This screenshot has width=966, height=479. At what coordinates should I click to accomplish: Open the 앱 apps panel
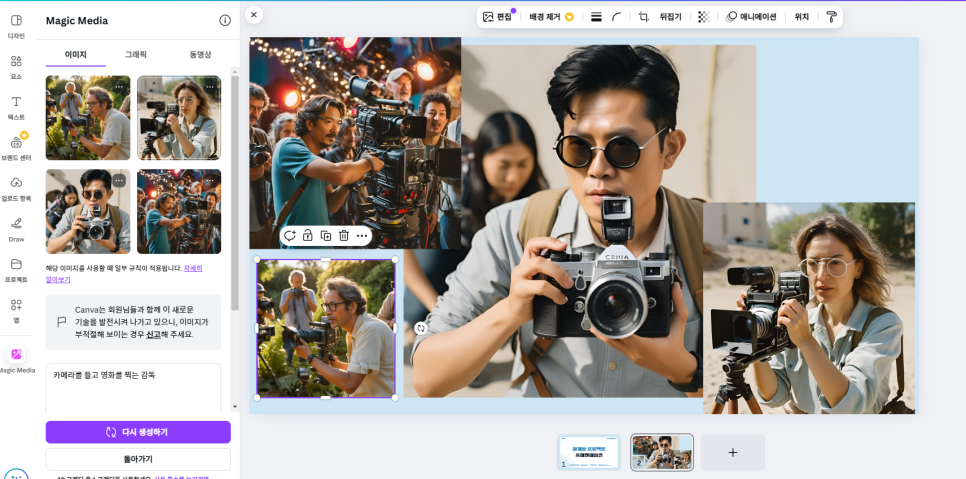click(16, 310)
